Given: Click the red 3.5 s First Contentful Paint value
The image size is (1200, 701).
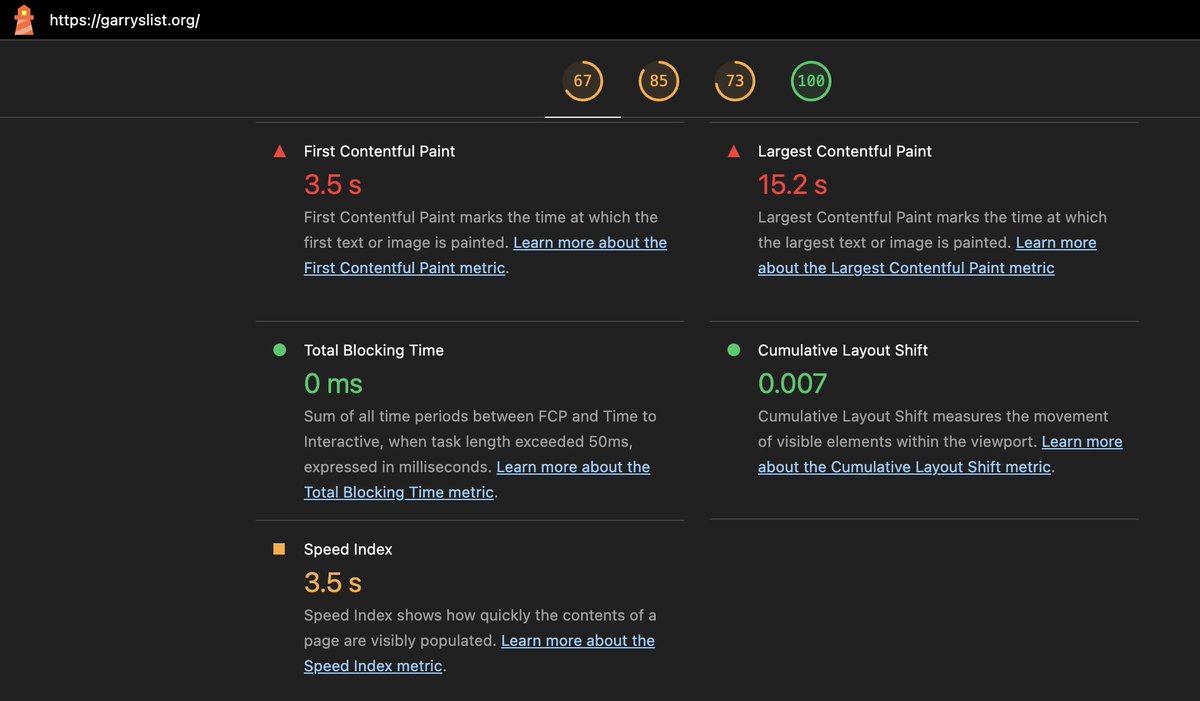Looking at the screenshot, I should pyautogui.click(x=333, y=185).
